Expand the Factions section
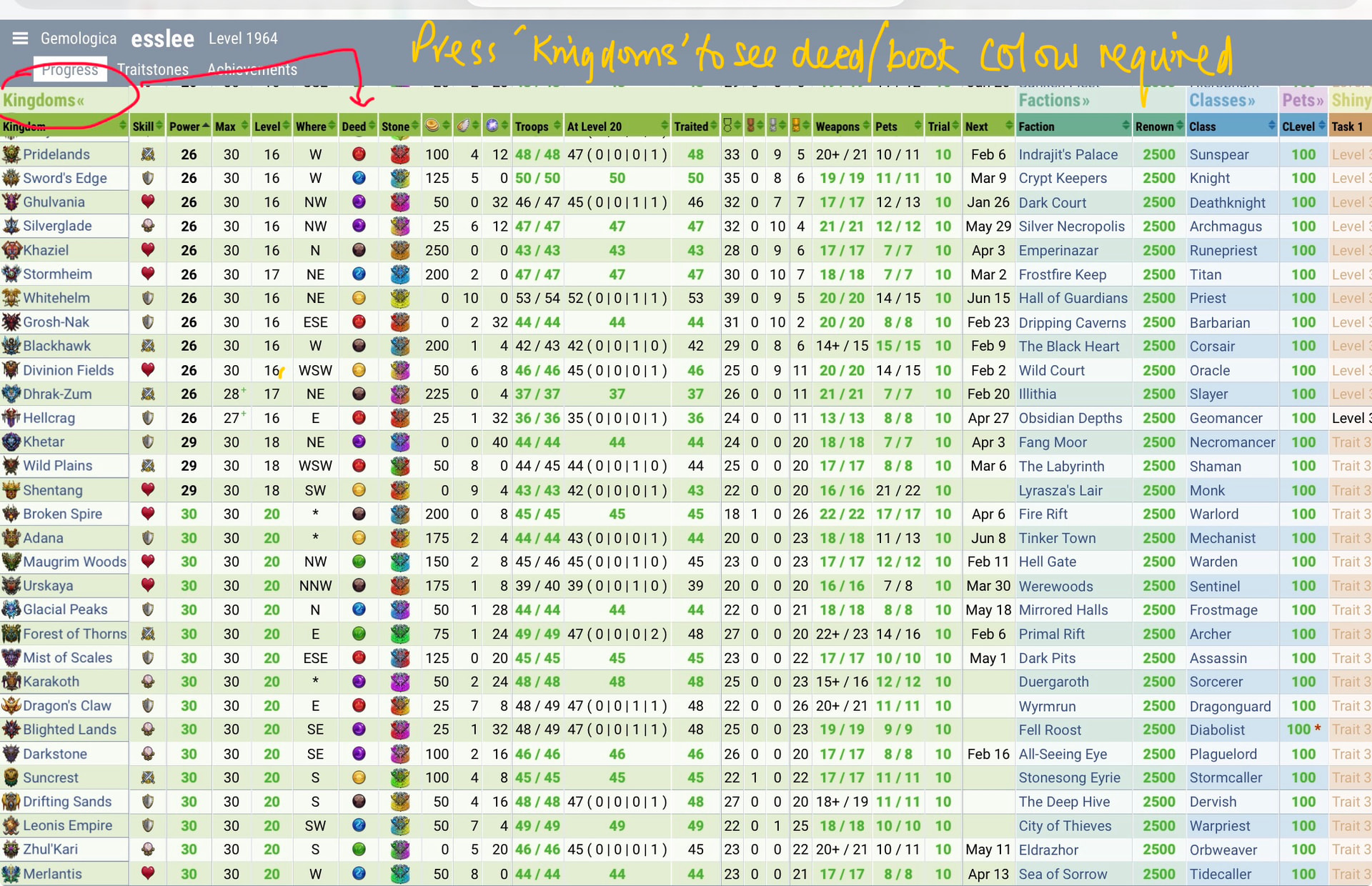This screenshot has width=1372, height=886. point(1053,100)
